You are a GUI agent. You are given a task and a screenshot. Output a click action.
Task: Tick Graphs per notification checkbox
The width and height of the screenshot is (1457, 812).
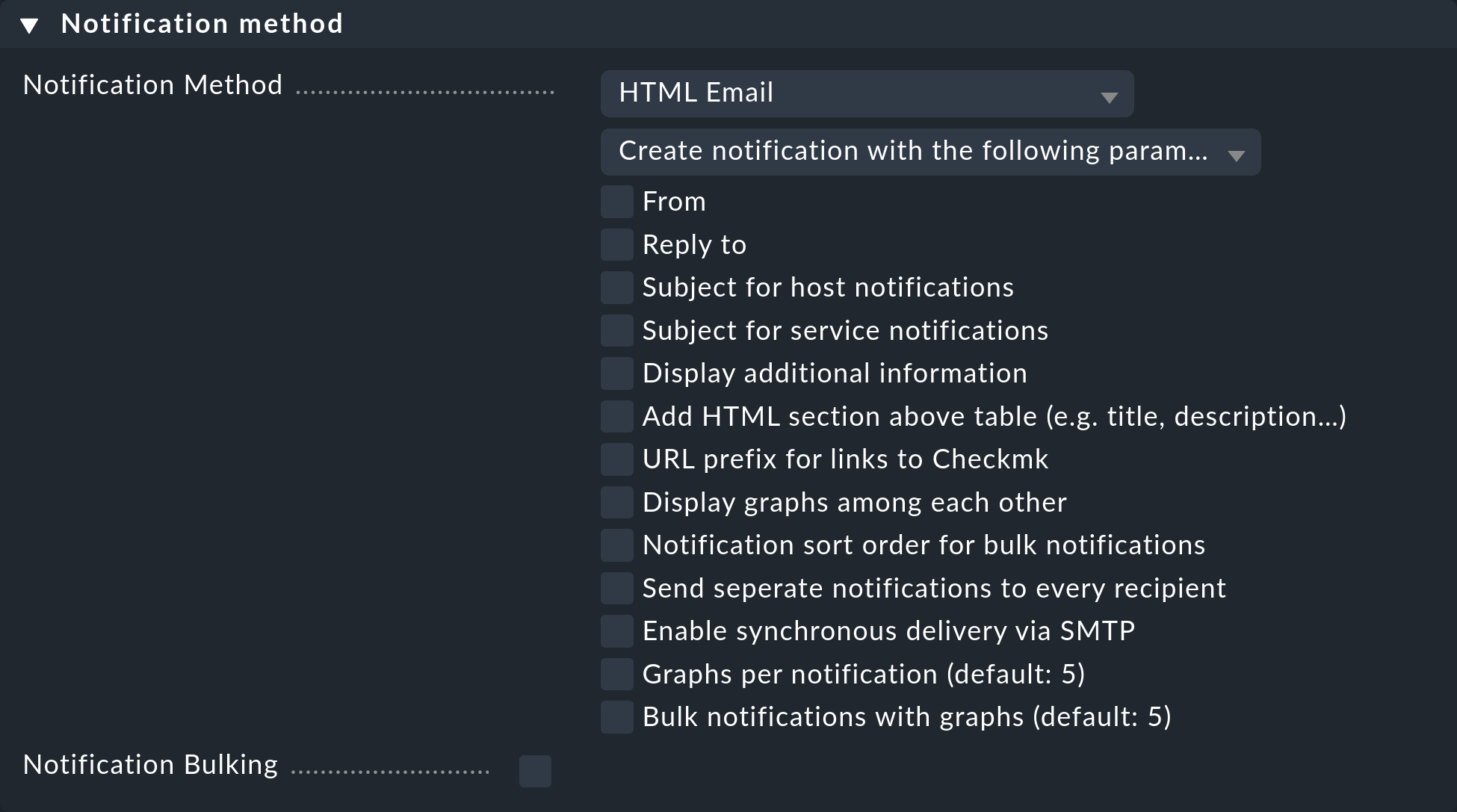[616, 675]
